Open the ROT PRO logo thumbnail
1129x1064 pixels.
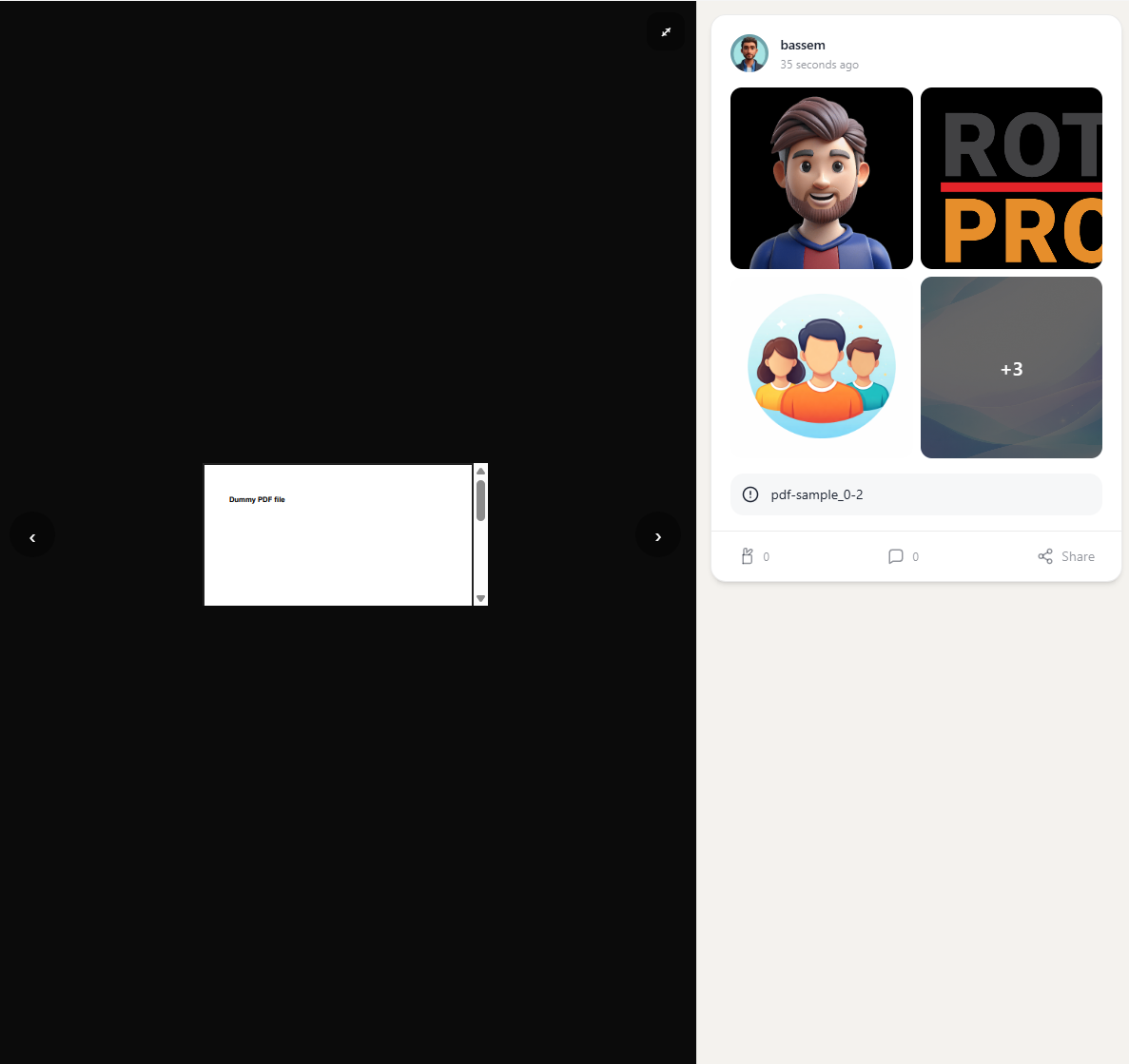pos(1011,179)
